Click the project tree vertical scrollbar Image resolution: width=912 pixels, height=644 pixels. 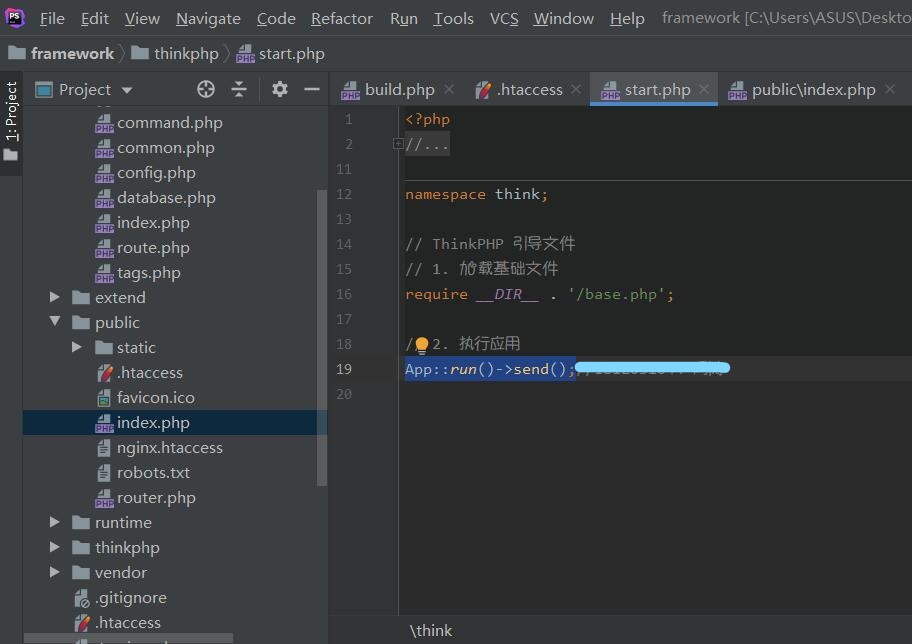coord(322,337)
